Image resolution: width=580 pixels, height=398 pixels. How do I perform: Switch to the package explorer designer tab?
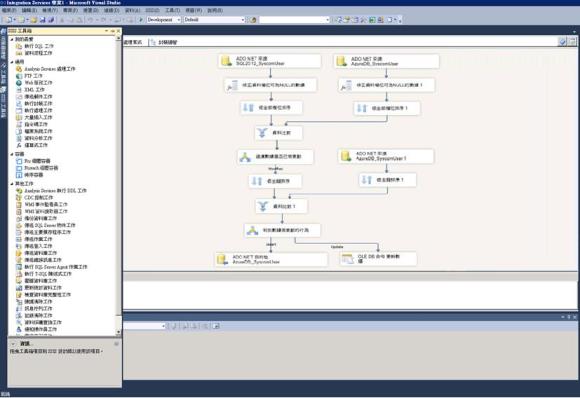pos(164,42)
